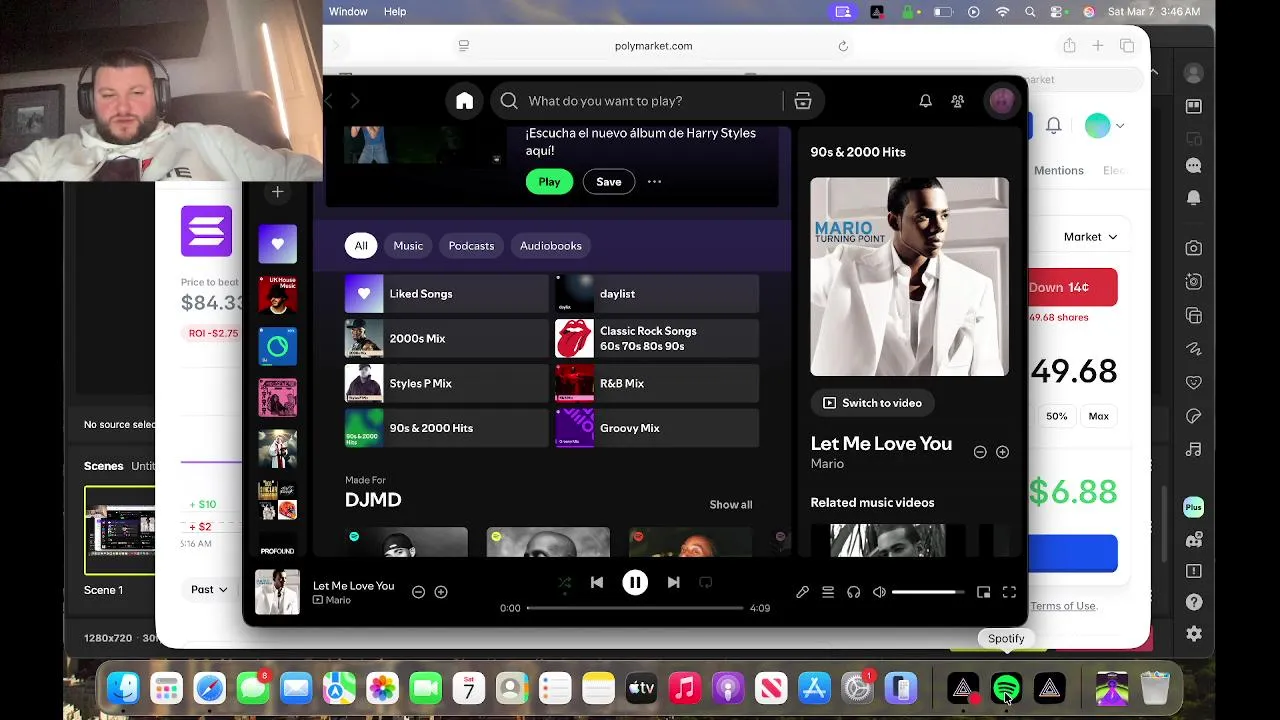
Task: Open Spotify Friend Activity icon
Action: click(957, 101)
